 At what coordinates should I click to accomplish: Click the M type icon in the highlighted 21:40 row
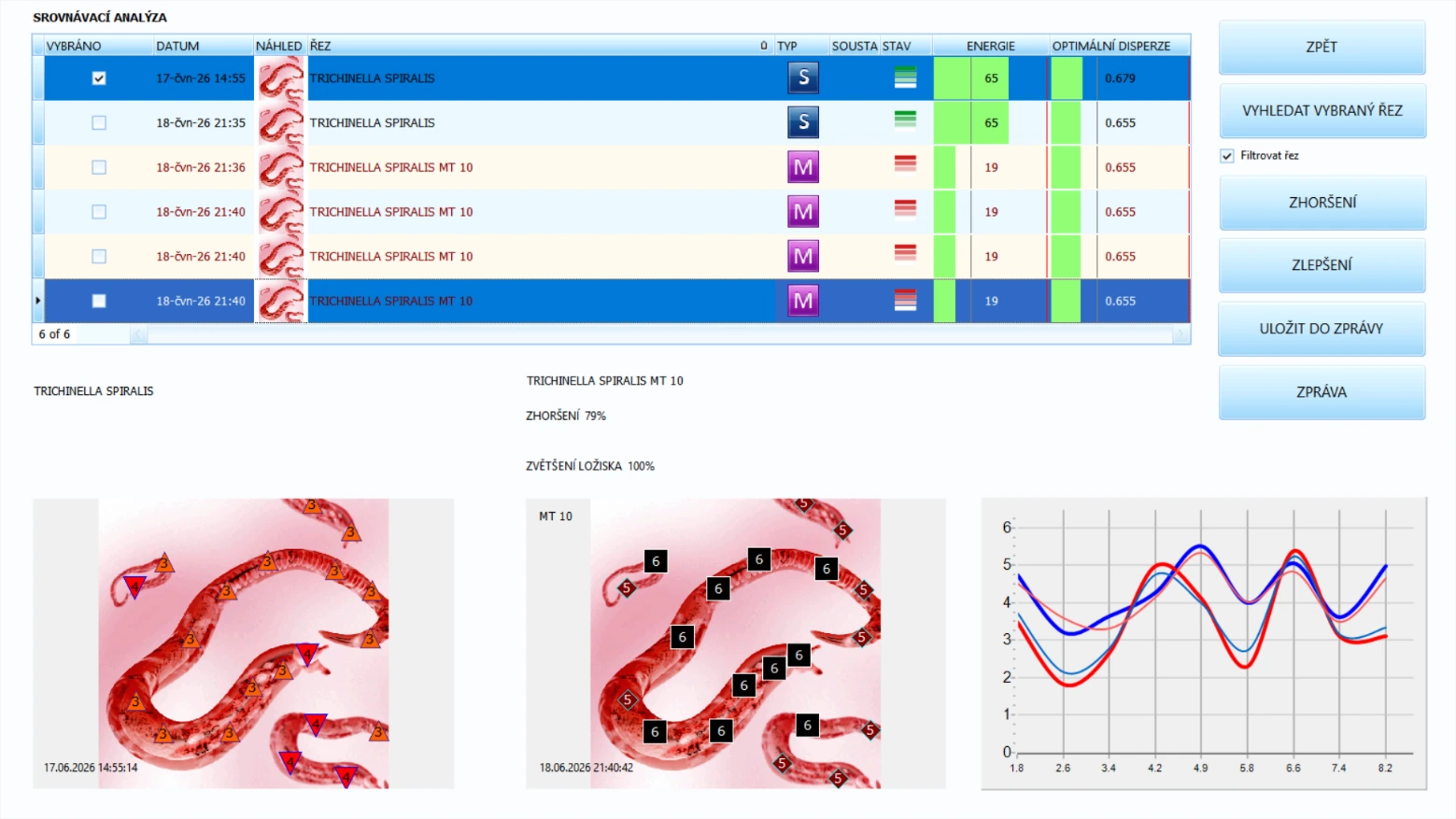pyautogui.click(x=803, y=301)
